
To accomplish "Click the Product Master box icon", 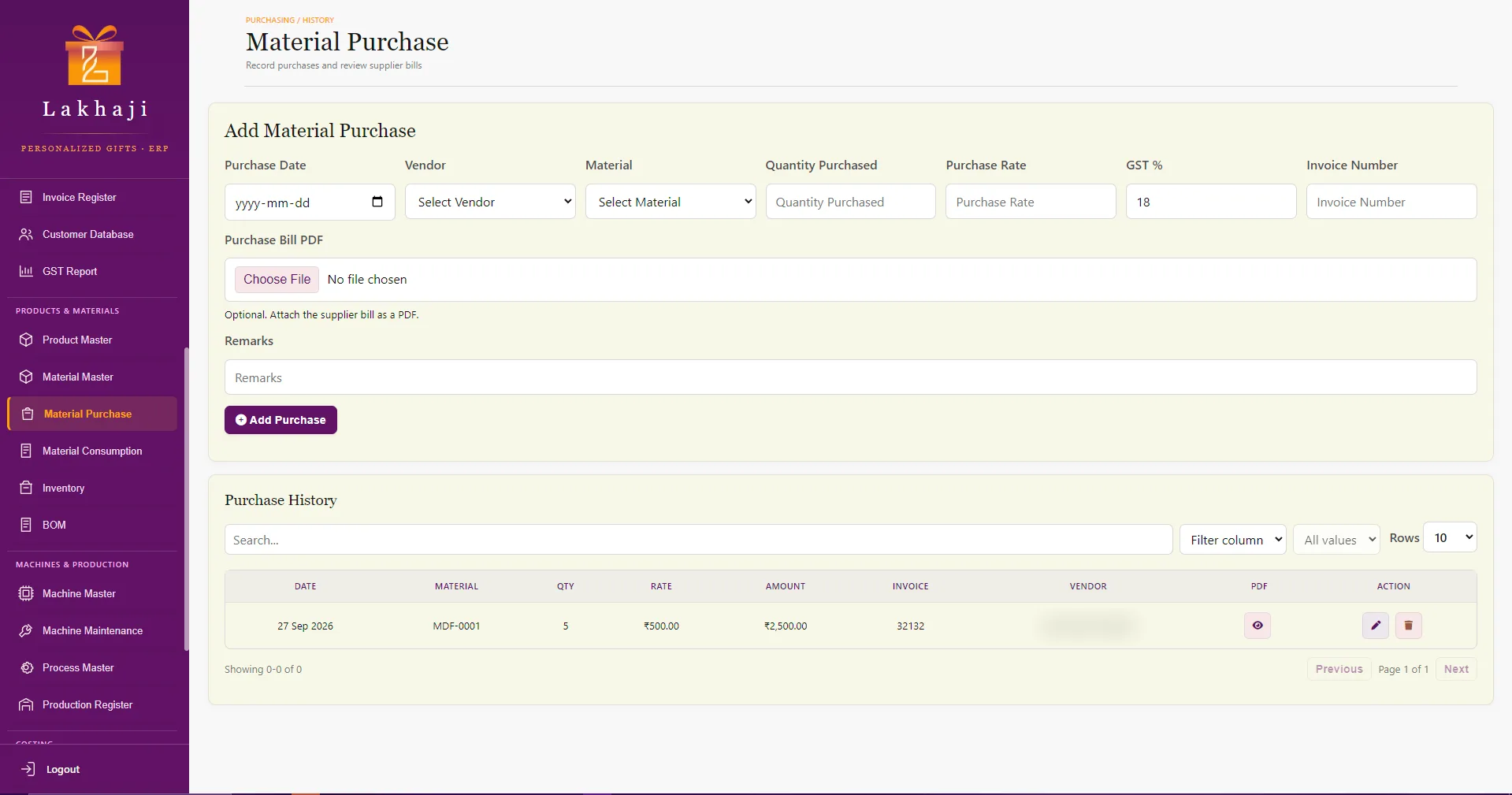I will pyautogui.click(x=26, y=340).
